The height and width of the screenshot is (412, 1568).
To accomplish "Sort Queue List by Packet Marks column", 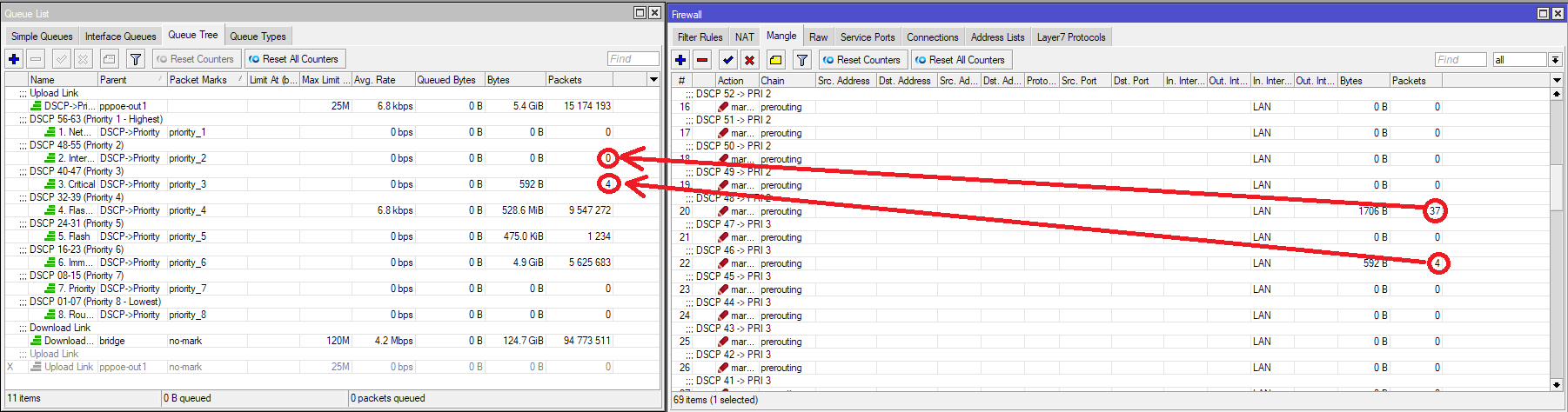I will [206, 79].
